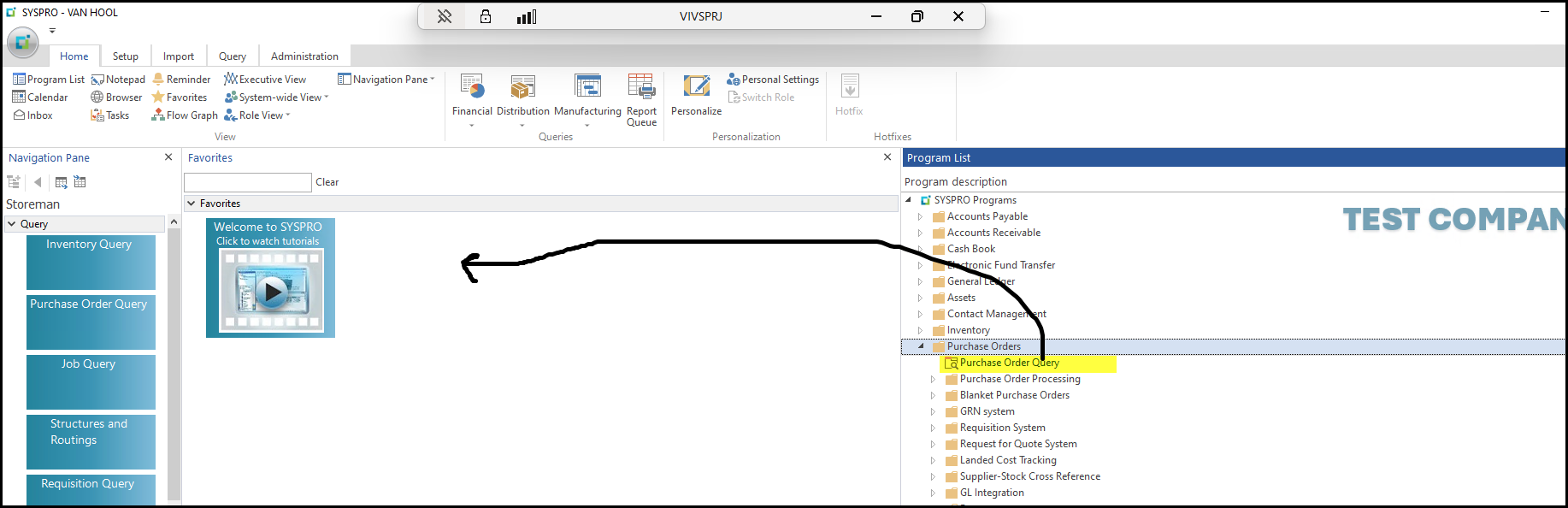Open the Flow Graph view
The height and width of the screenshot is (508, 1568).
[x=185, y=115]
